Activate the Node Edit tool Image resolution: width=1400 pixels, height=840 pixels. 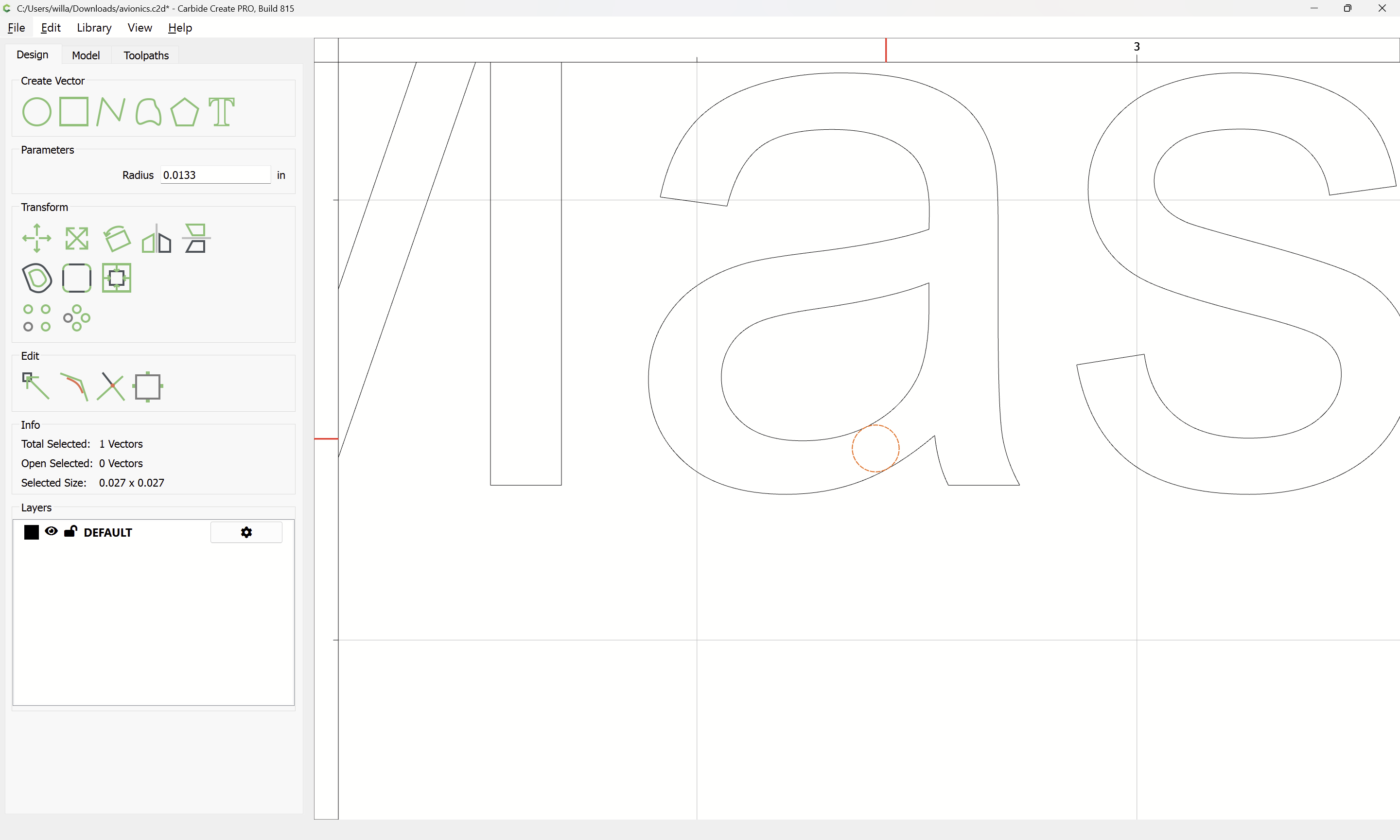[35, 386]
